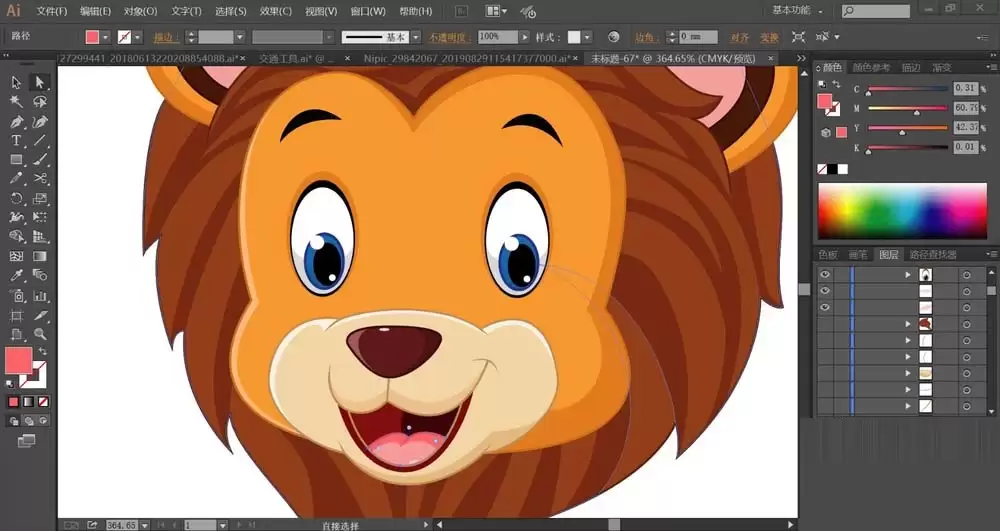Choose the Rectangle shape tool
The width and height of the screenshot is (1000, 531).
click(17, 160)
